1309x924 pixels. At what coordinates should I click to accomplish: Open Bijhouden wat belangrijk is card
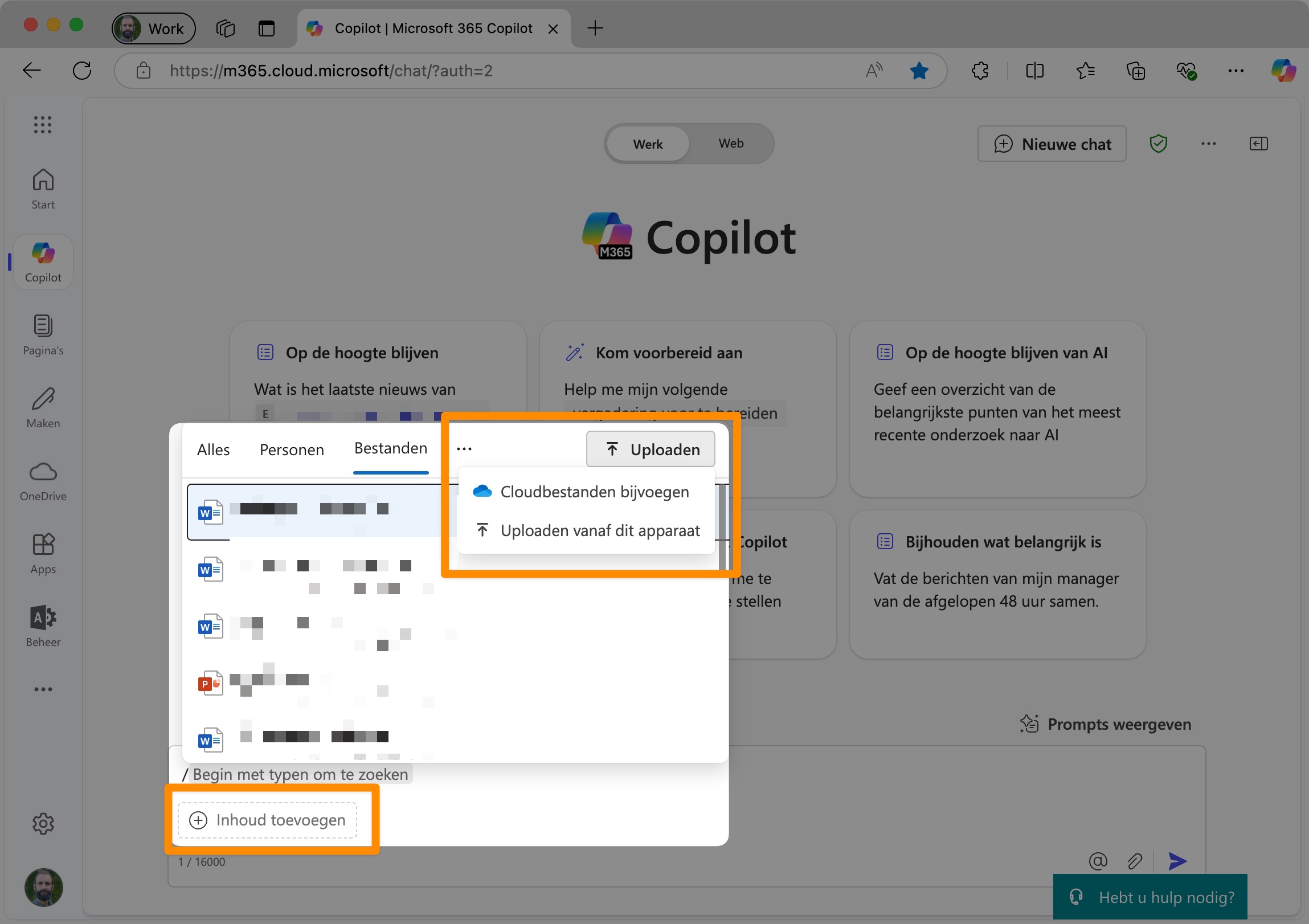[x=998, y=585]
